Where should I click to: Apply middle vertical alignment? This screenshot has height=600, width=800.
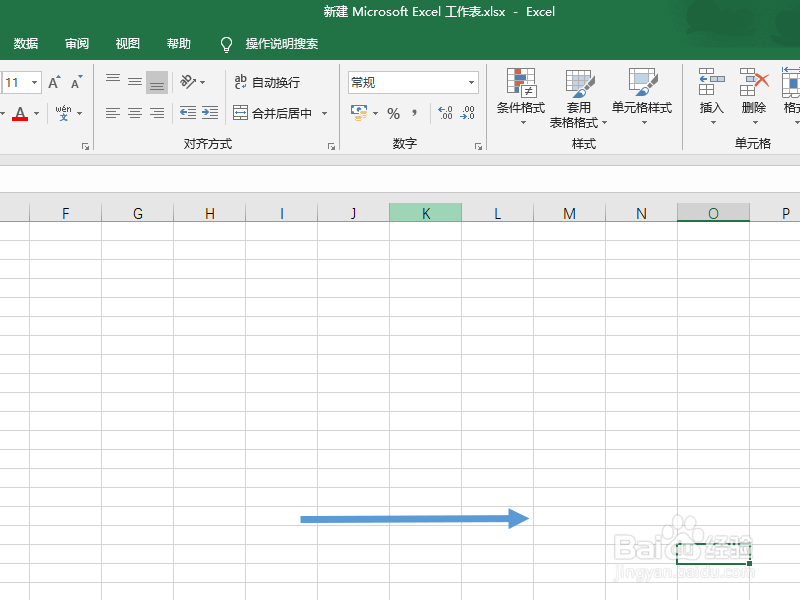135,82
